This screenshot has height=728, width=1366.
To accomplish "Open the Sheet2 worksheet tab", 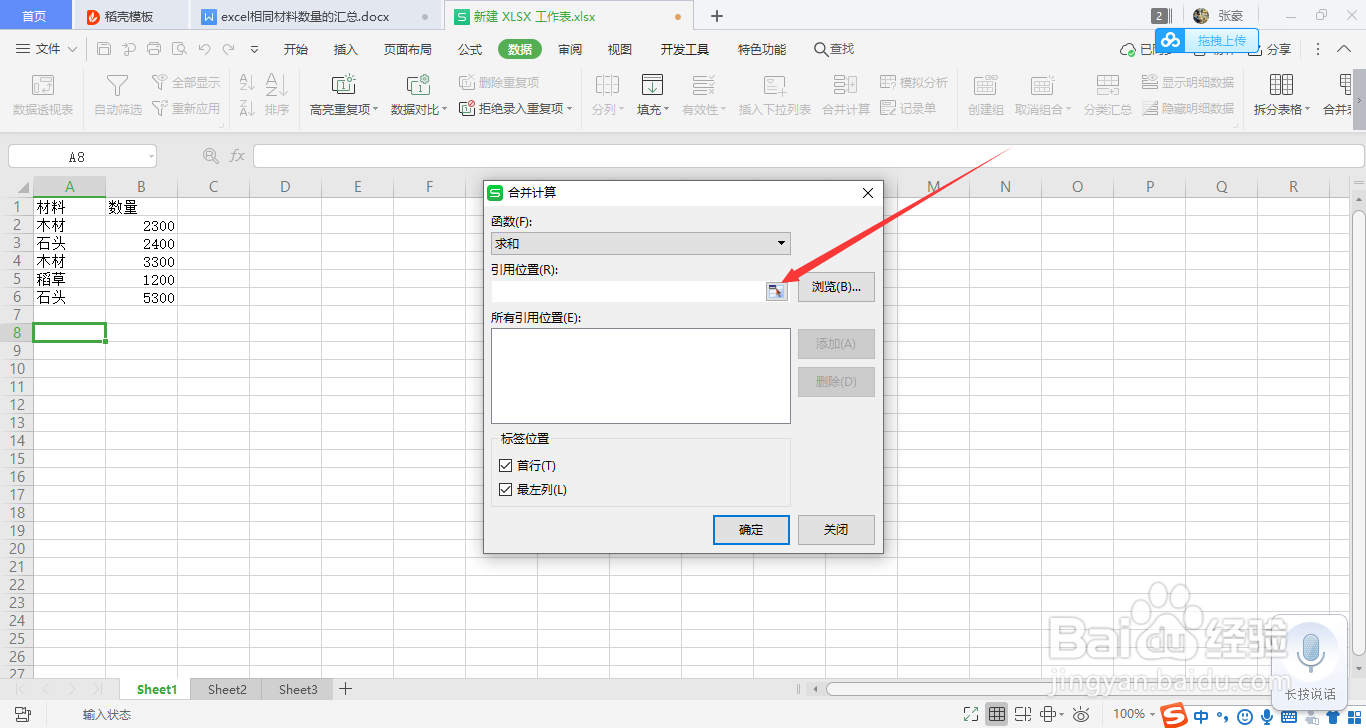I will click(227, 689).
